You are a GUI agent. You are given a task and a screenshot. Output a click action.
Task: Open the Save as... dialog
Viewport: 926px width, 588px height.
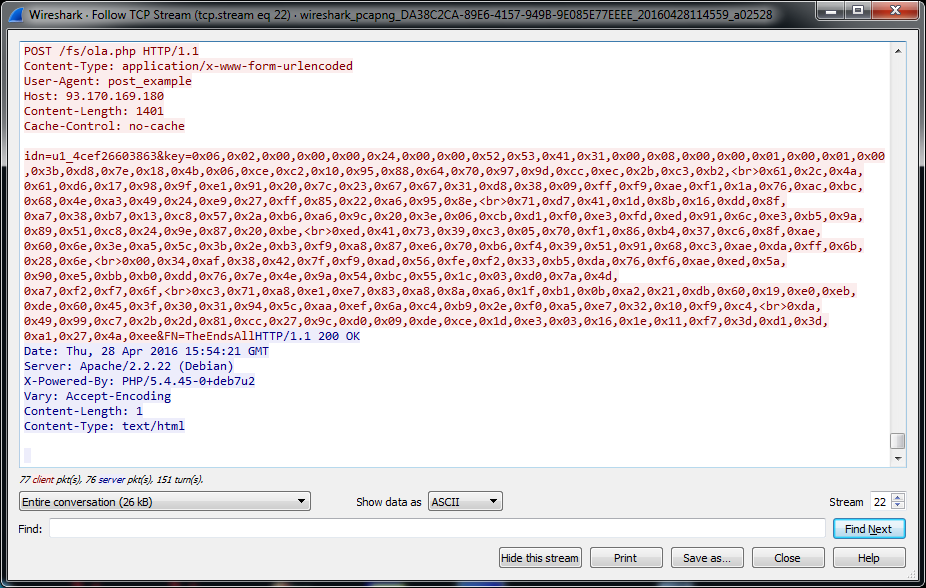tap(707, 558)
